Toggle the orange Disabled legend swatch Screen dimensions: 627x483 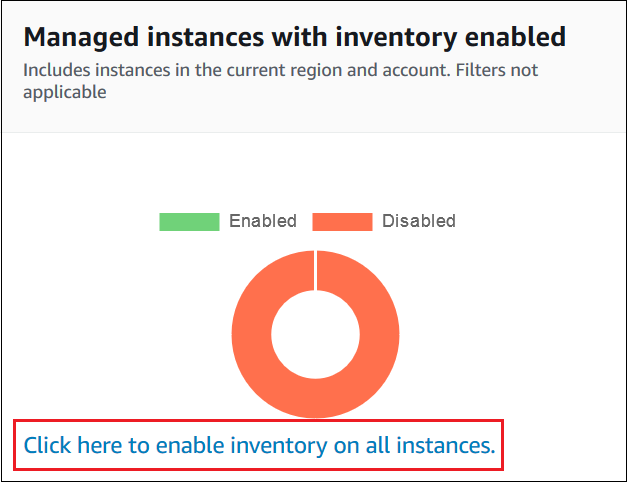pyautogui.click(x=342, y=221)
